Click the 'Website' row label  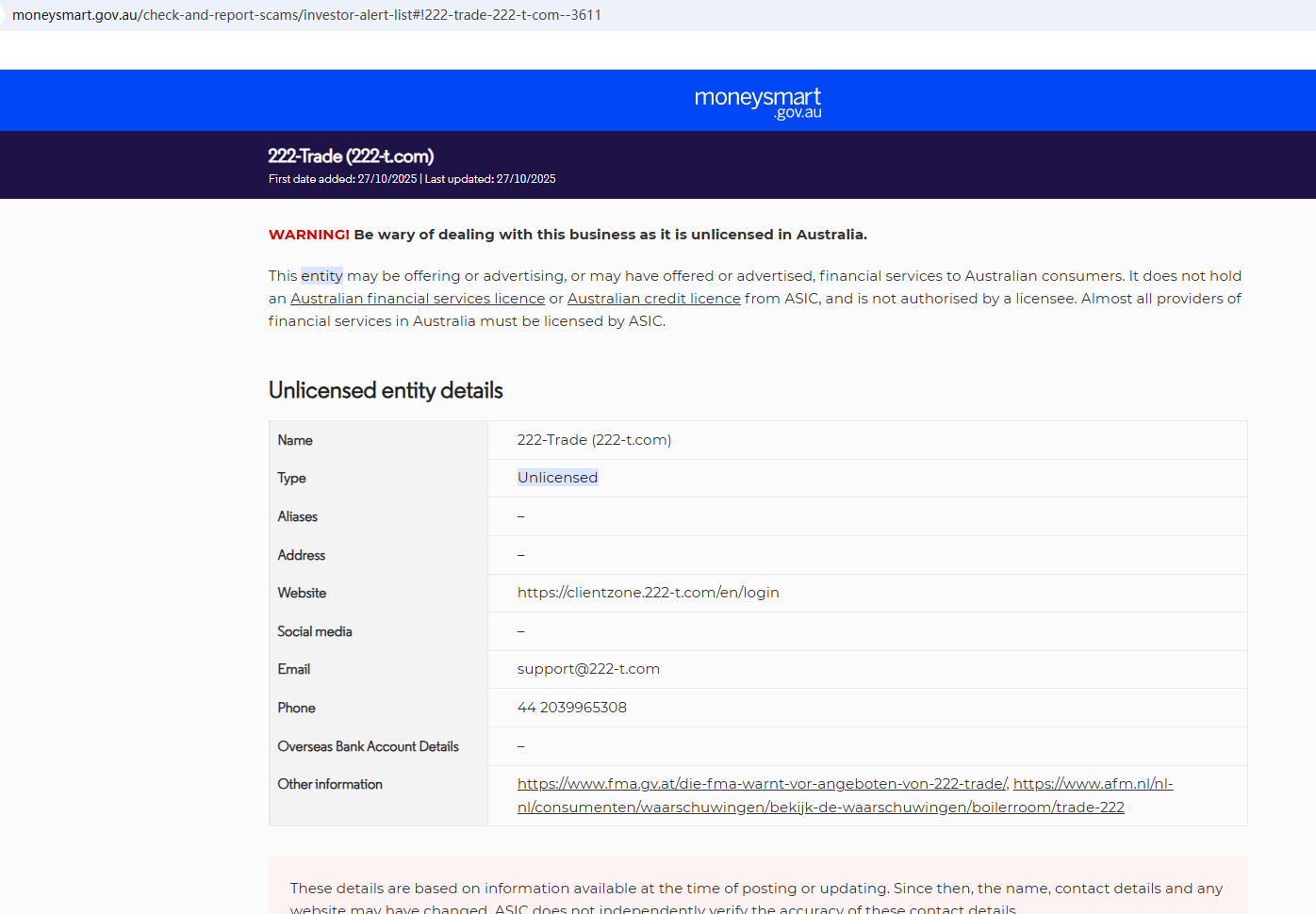coord(302,593)
